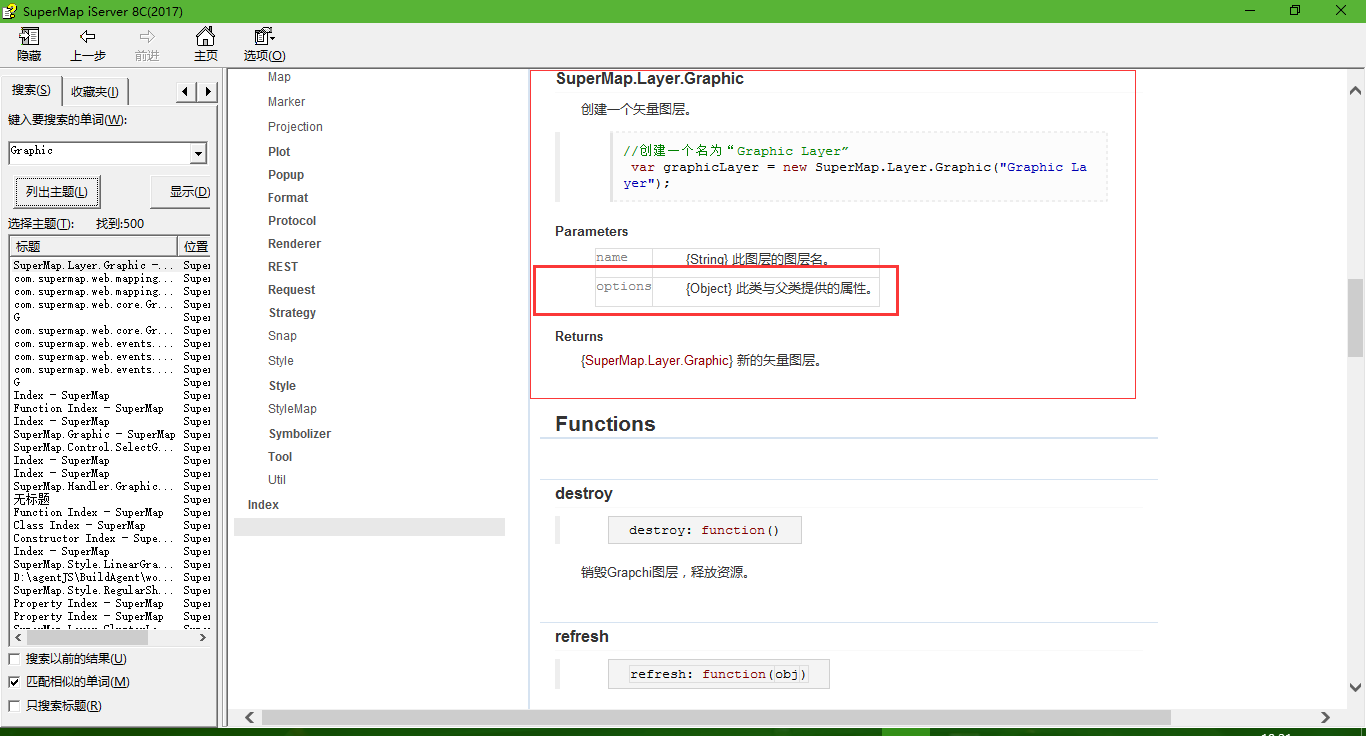Viewport: 1366px width, 736px height.
Task: Click the refresh section heading
Action: pos(582,637)
